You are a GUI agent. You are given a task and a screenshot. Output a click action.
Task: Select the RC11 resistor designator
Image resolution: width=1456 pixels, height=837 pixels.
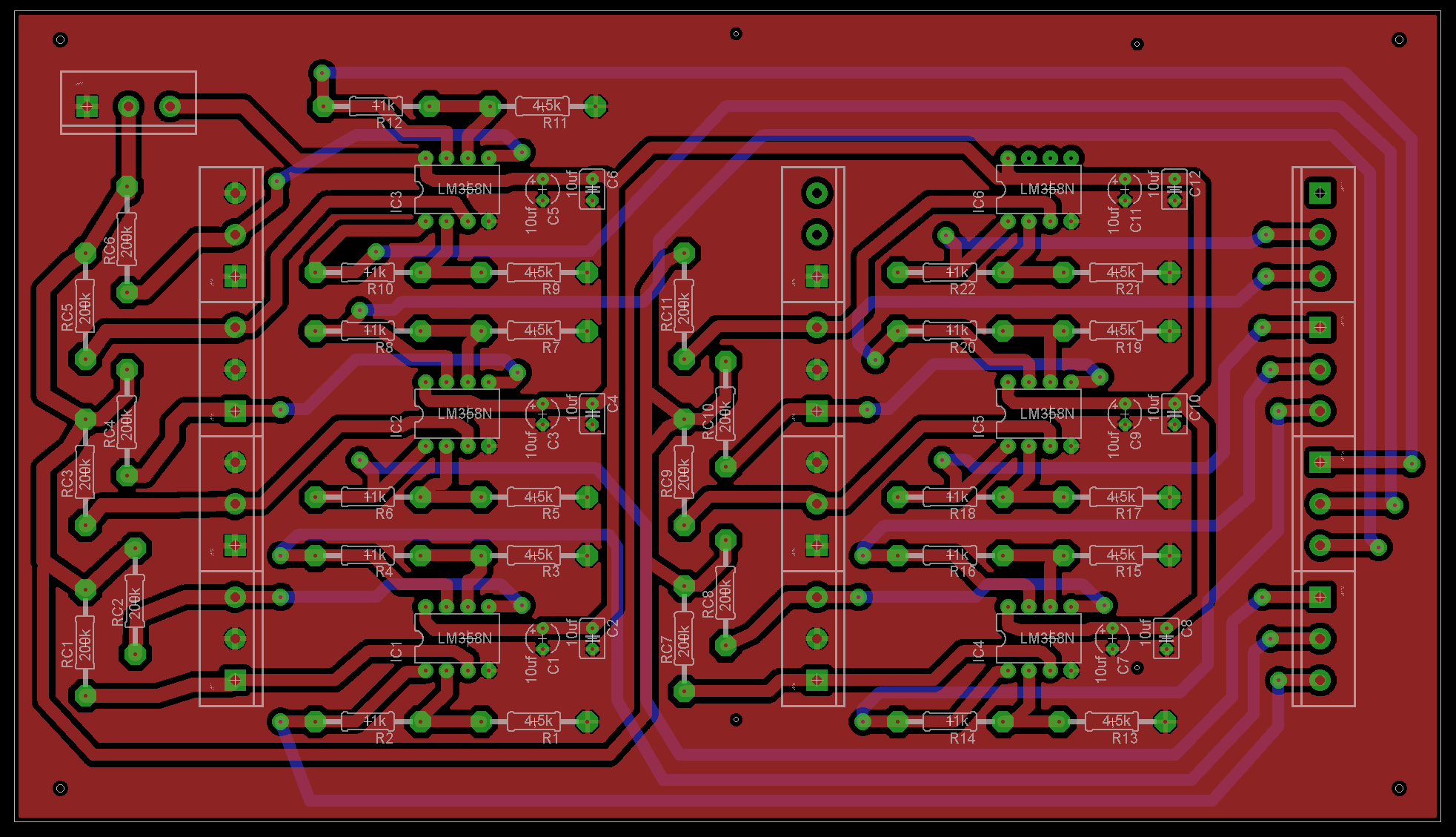[x=667, y=314]
